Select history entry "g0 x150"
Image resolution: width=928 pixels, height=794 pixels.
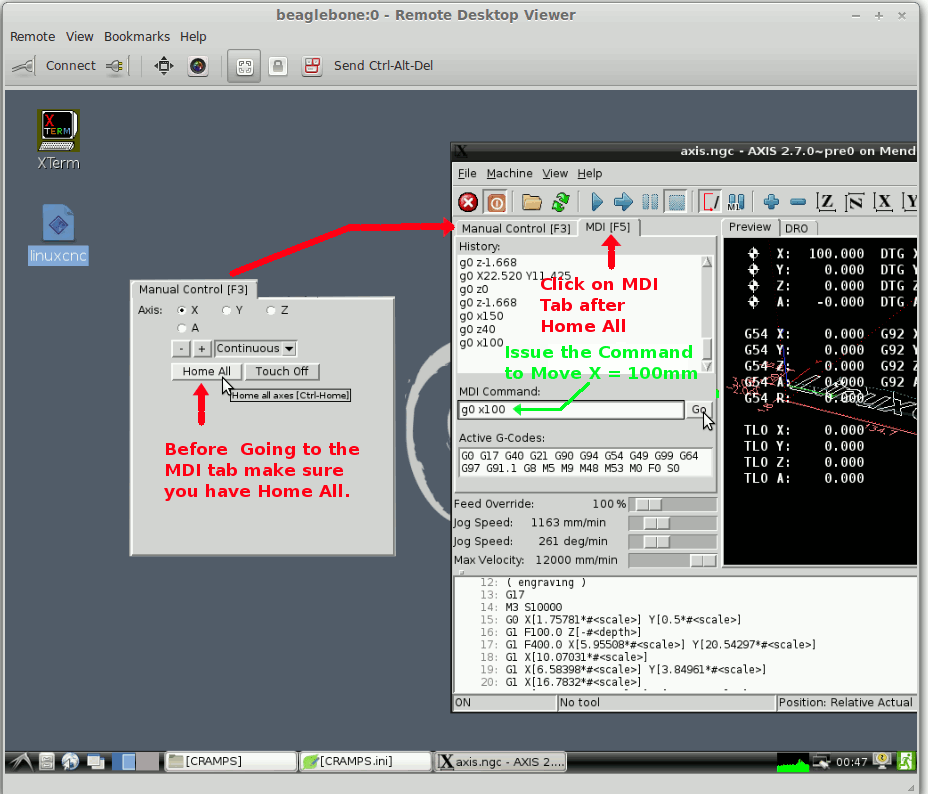click(481, 316)
